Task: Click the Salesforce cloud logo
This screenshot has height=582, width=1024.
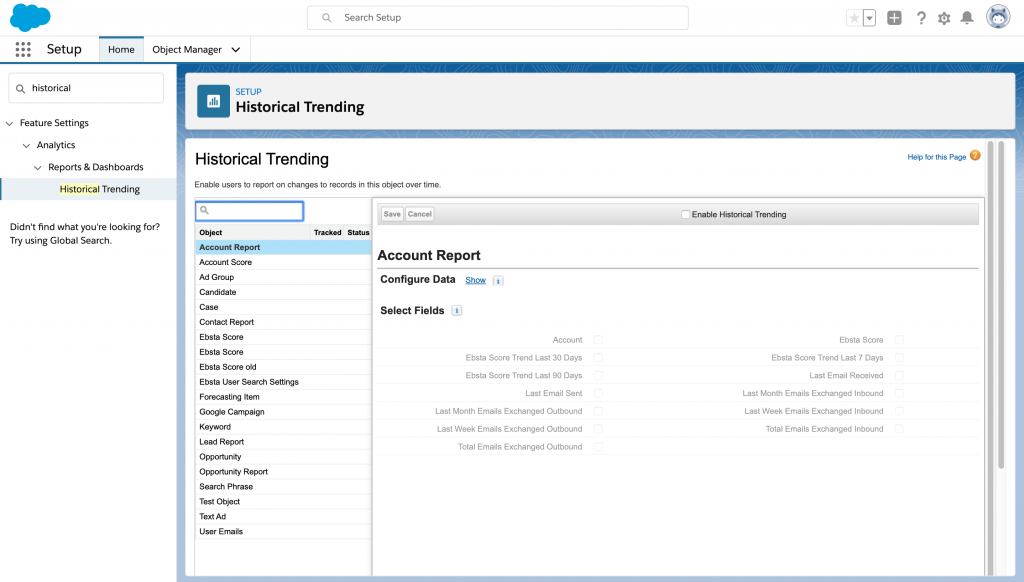Action: pos(30,17)
